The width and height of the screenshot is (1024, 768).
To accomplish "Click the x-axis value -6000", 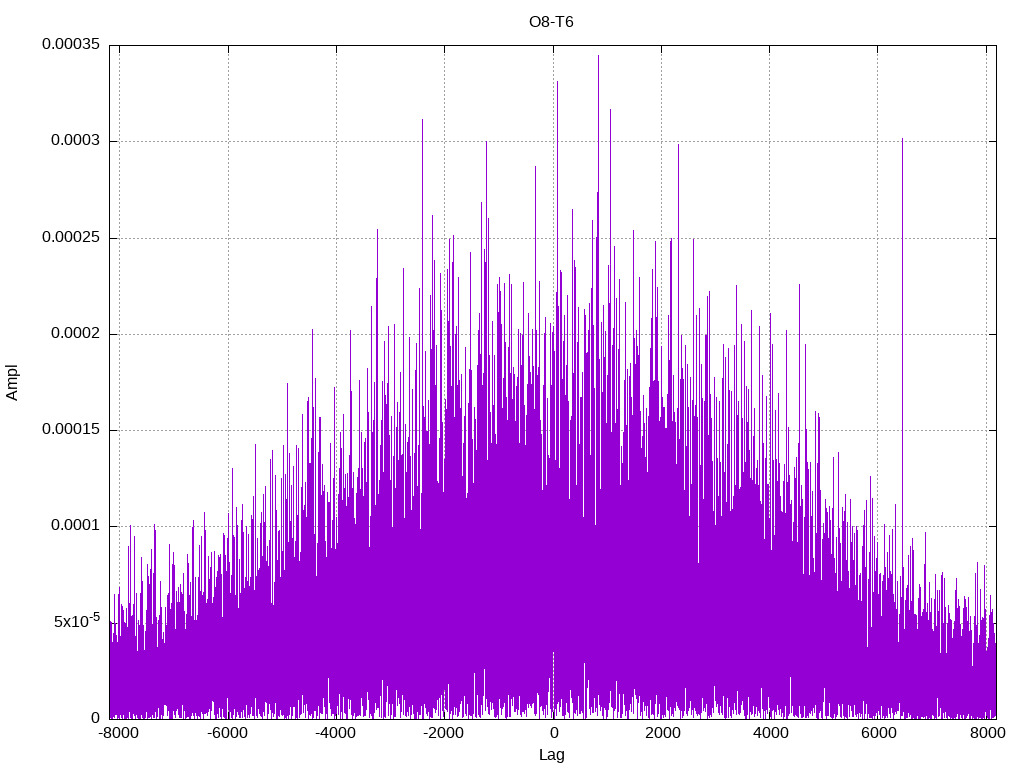I will (227, 733).
